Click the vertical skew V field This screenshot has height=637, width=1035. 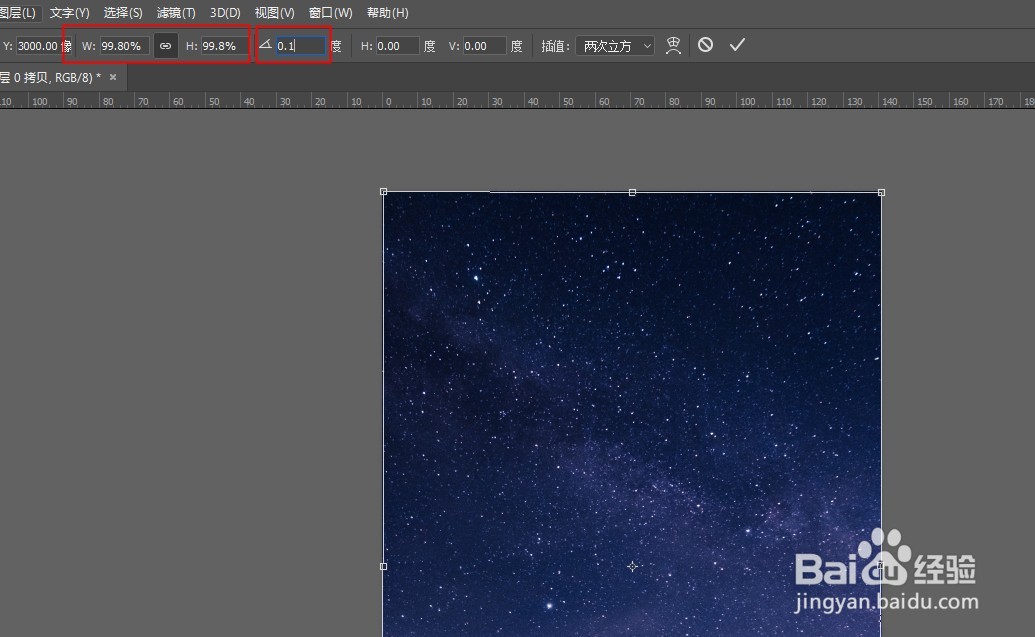(484, 46)
